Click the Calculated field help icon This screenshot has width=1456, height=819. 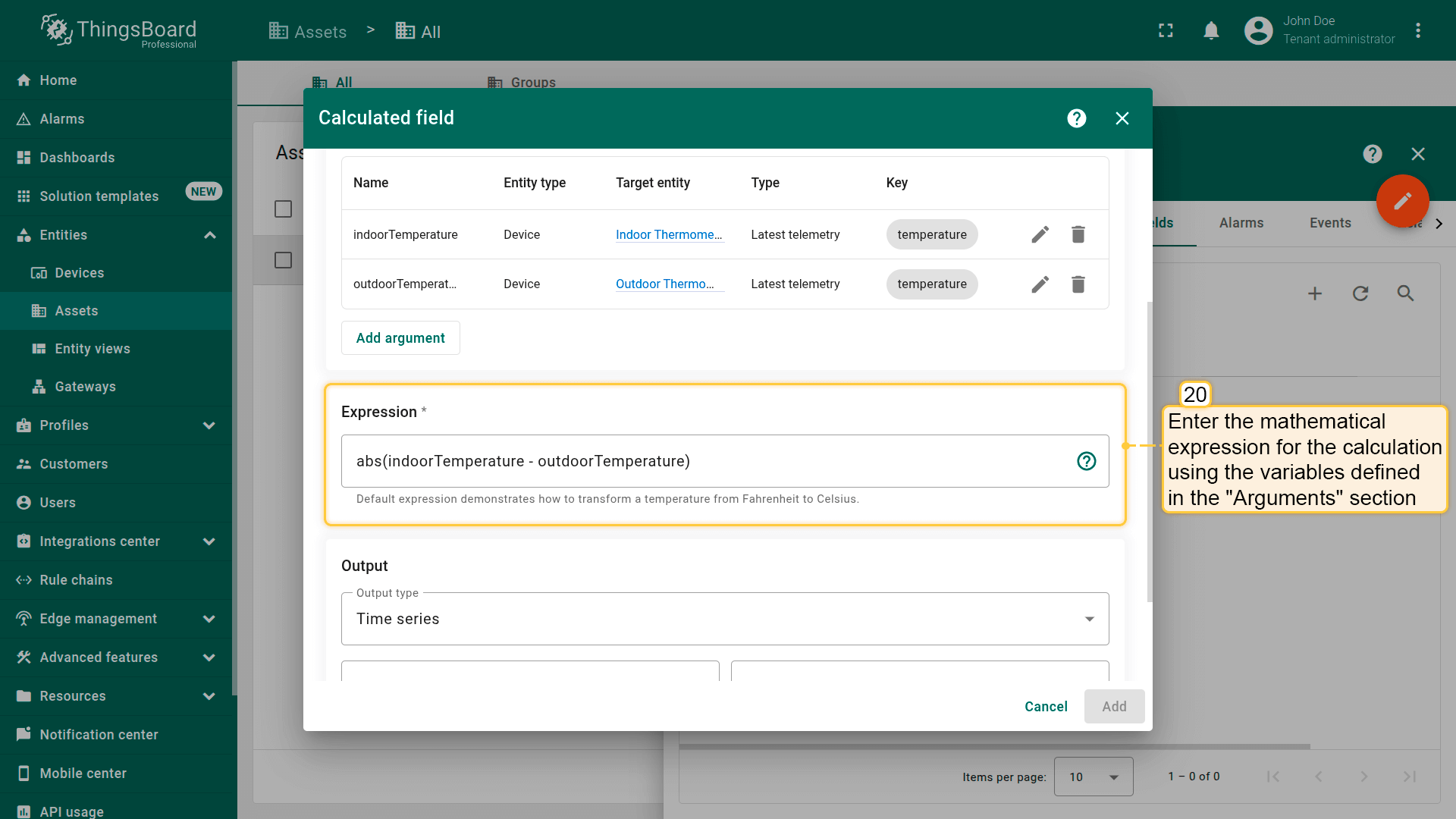pyautogui.click(x=1076, y=118)
